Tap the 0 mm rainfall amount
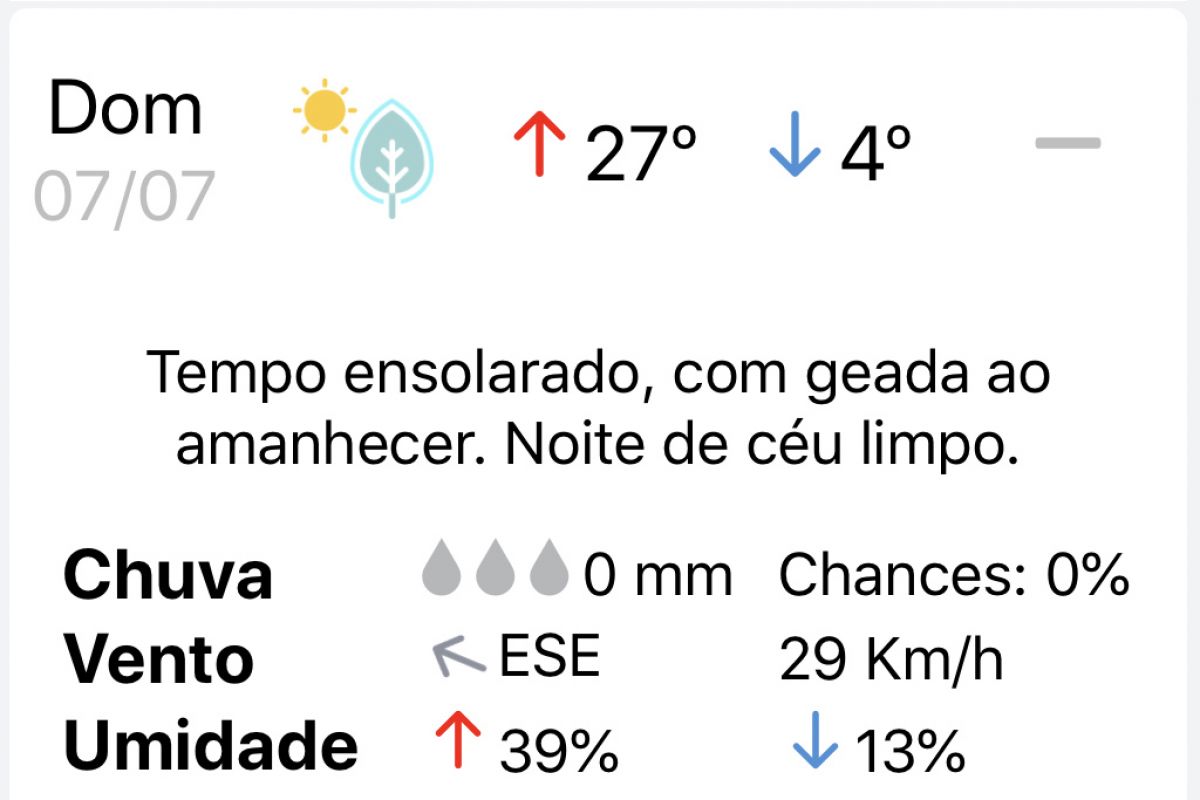The image size is (1200, 800). pyautogui.click(x=658, y=575)
